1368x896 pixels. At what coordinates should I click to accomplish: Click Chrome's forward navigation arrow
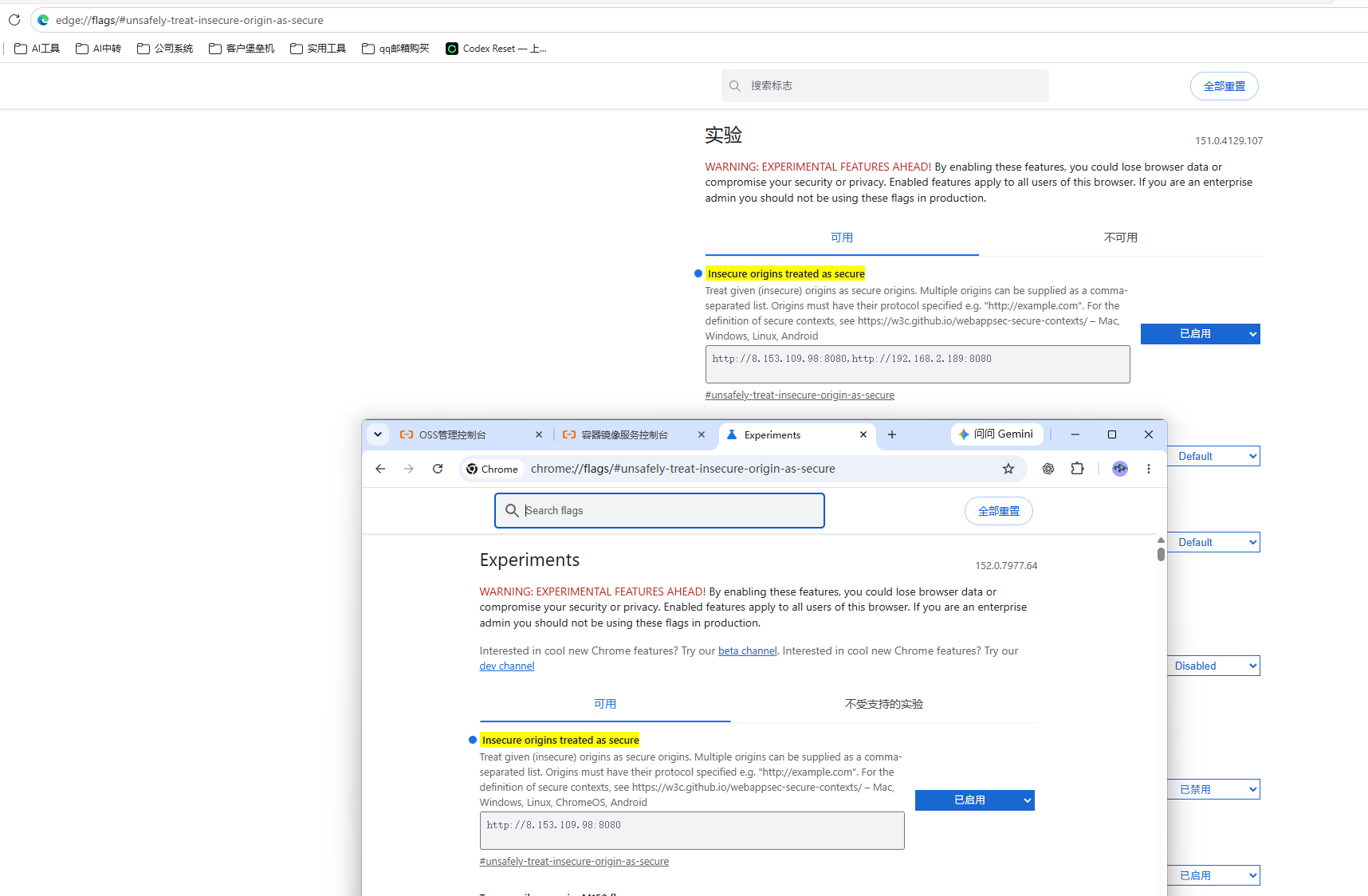(409, 469)
